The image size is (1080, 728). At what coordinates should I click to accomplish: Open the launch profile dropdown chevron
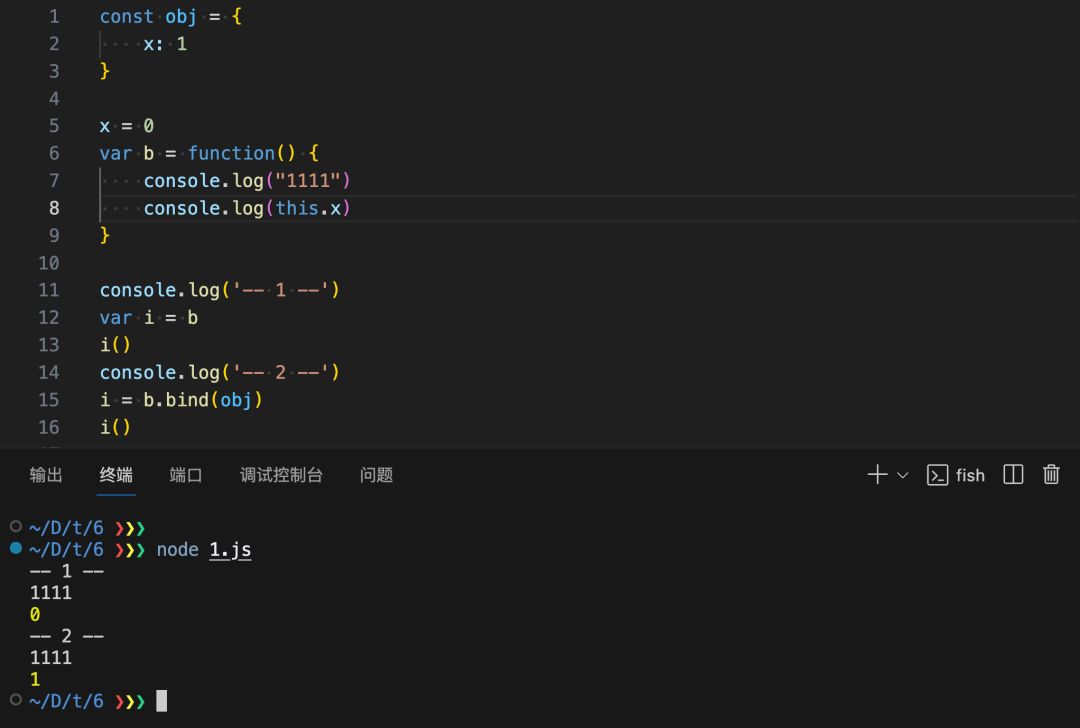coord(903,476)
